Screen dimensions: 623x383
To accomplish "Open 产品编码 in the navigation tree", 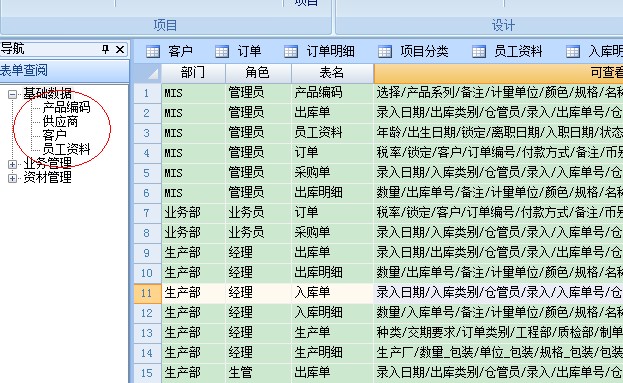I will click(66, 107).
